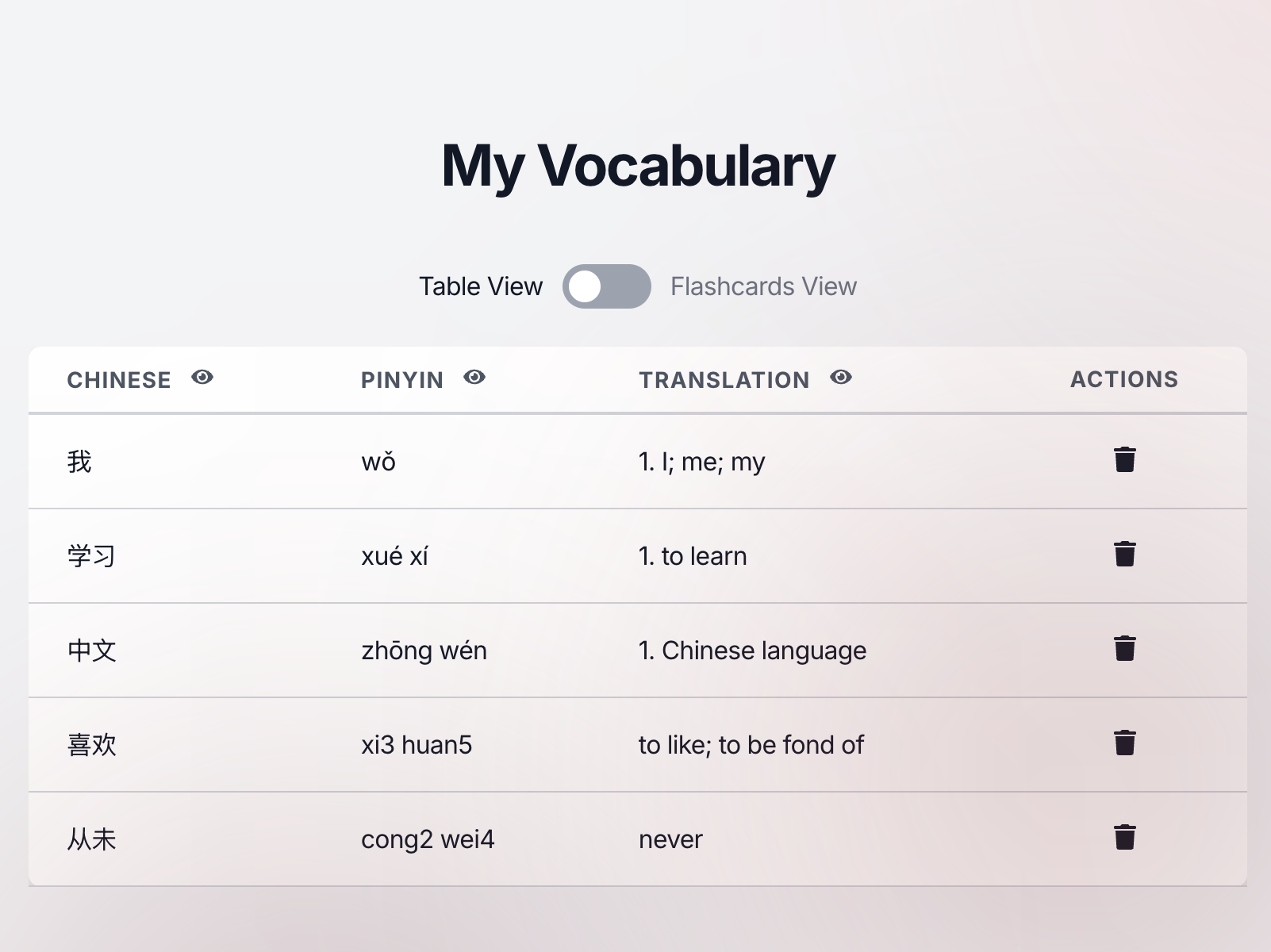Image resolution: width=1271 pixels, height=952 pixels.
Task: Hide the Translation column with eye icon
Action: coord(841,378)
